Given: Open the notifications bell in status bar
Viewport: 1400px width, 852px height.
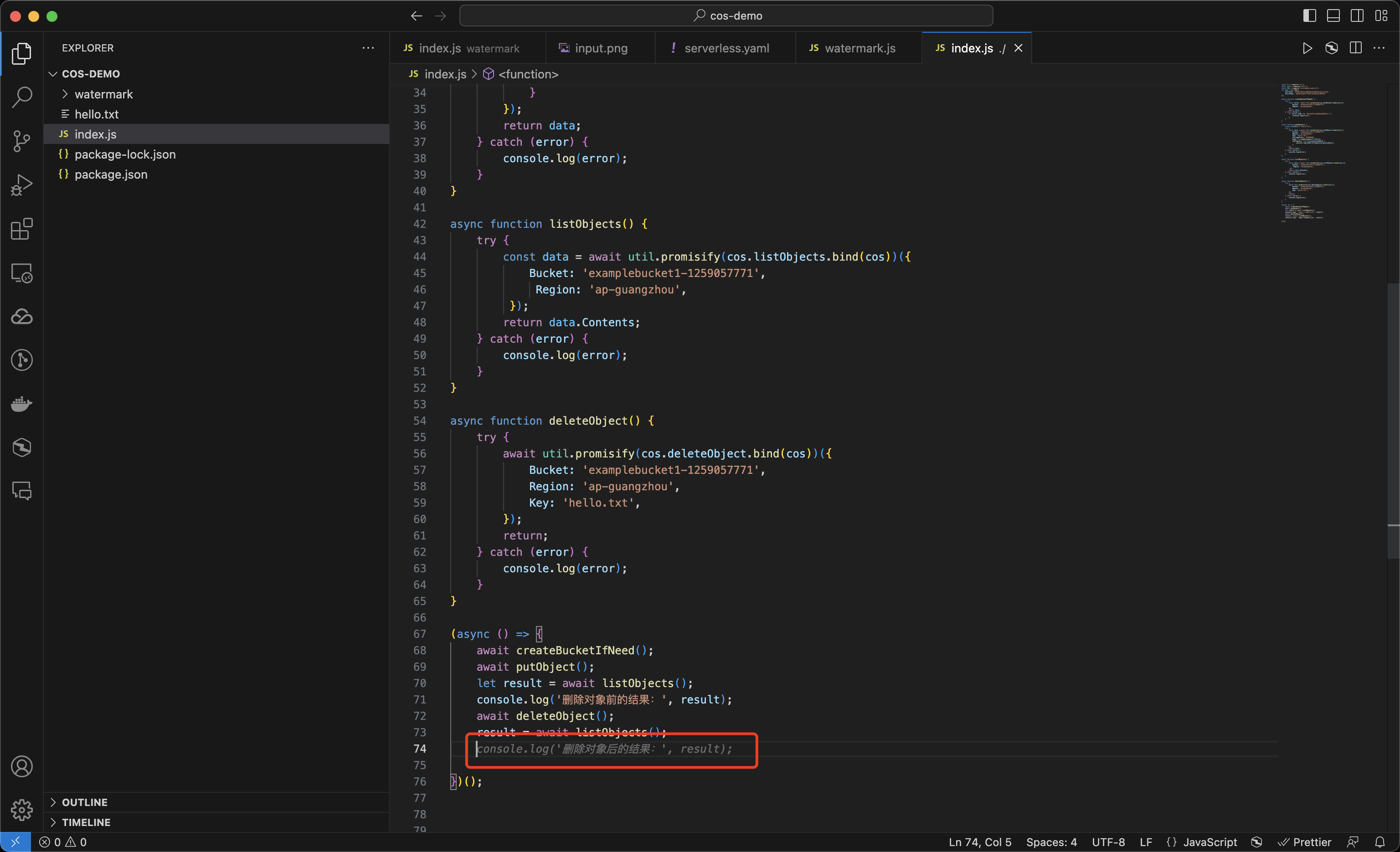Looking at the screenshot, I should click(1379, 842).
